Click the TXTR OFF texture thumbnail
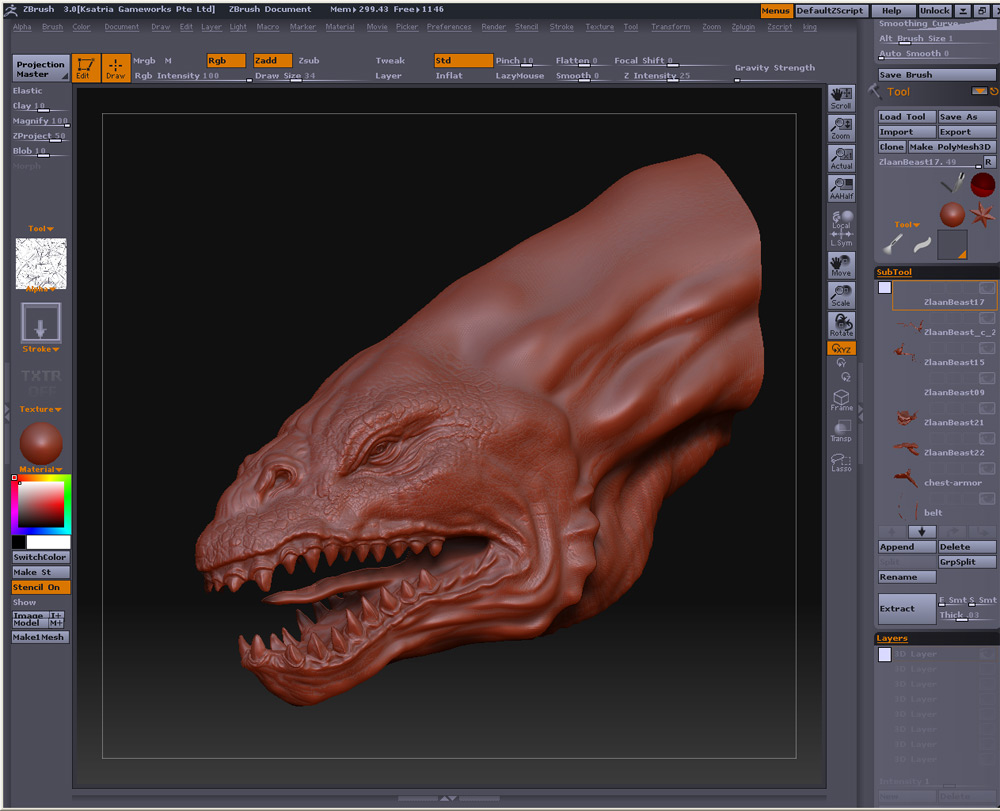1000x811 pixels. (41, 383)
